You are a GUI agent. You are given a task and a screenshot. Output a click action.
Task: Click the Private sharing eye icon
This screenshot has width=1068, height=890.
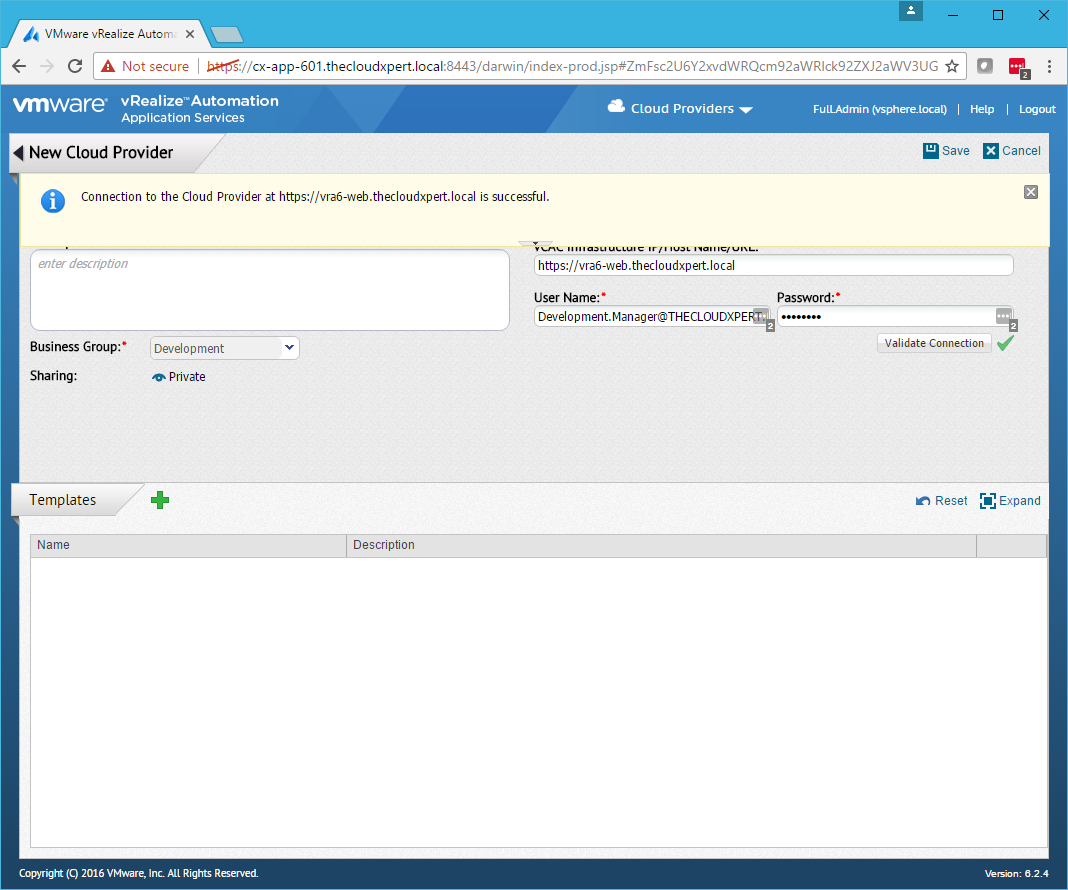point(159,377)
